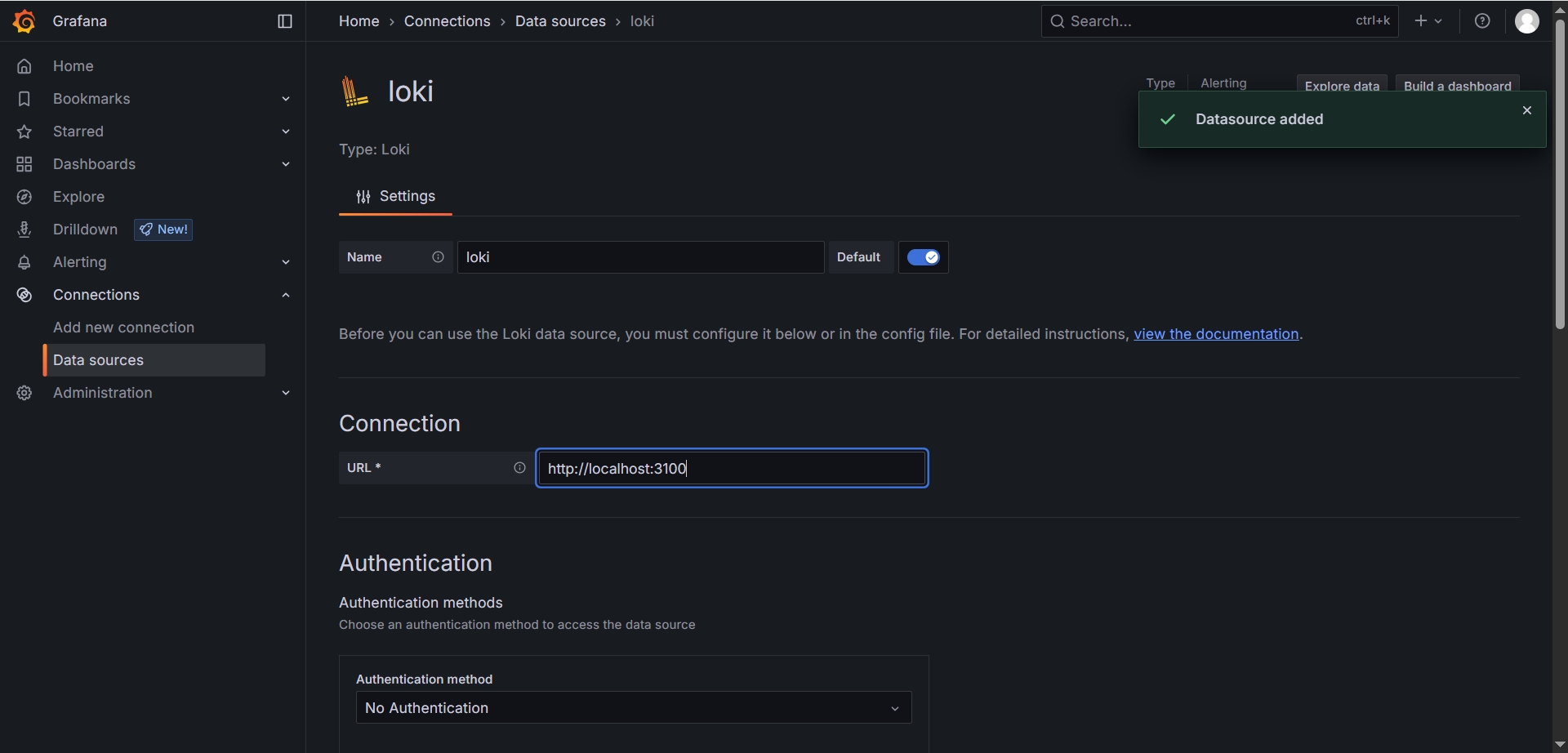1568x753 pixels.
Task: Click the Build a dashboard button
Action: [x=1457, y=85]
